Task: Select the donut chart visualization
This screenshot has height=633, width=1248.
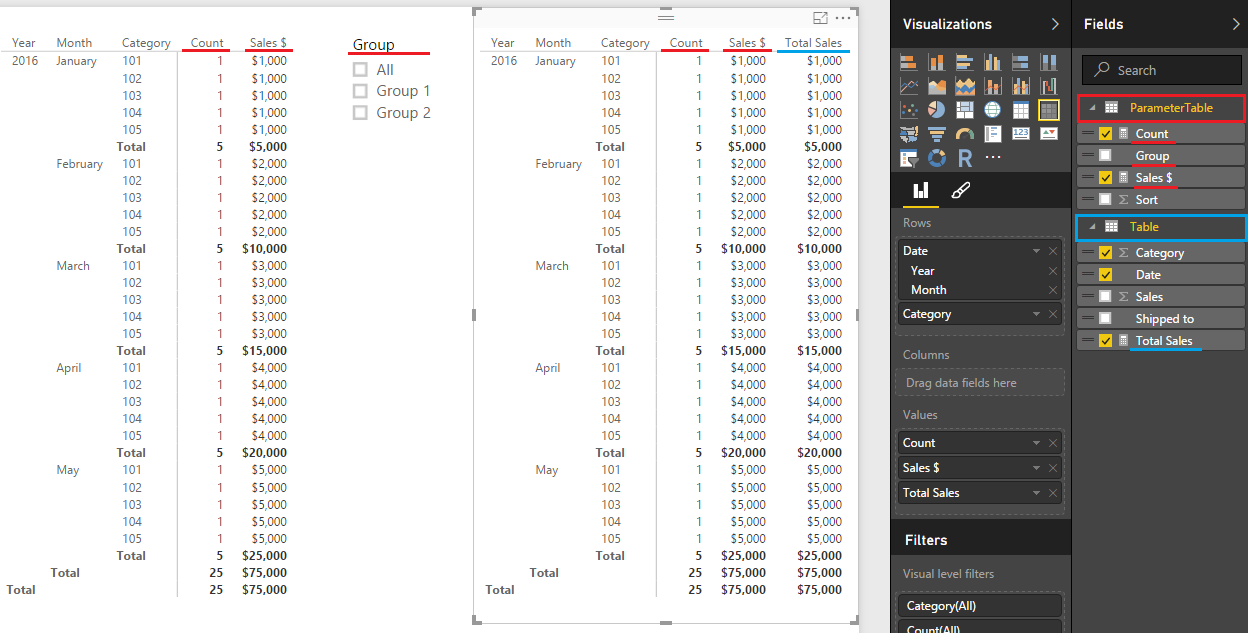Action: click(937, 158)
